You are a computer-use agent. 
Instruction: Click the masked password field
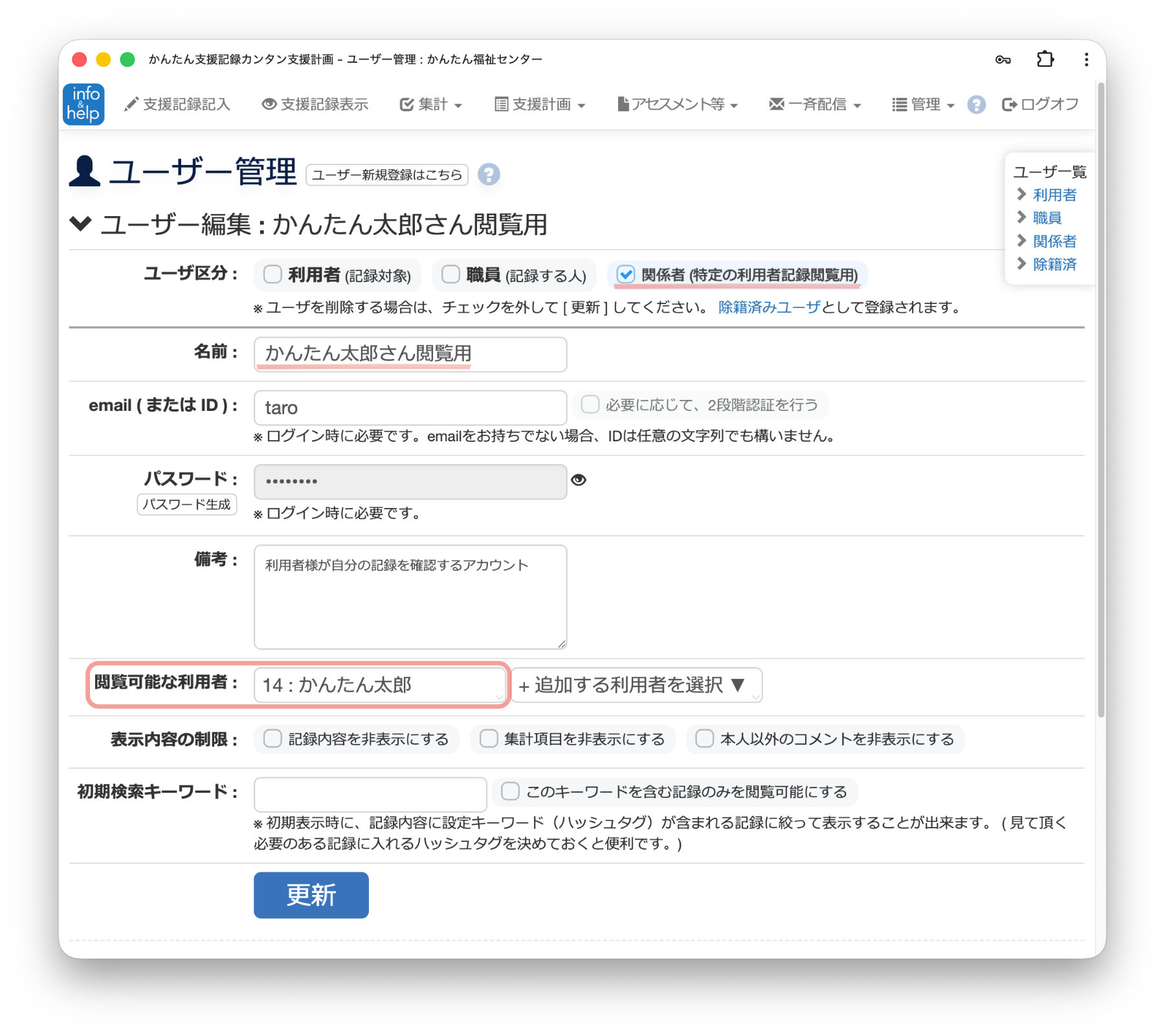pos(410,481)
